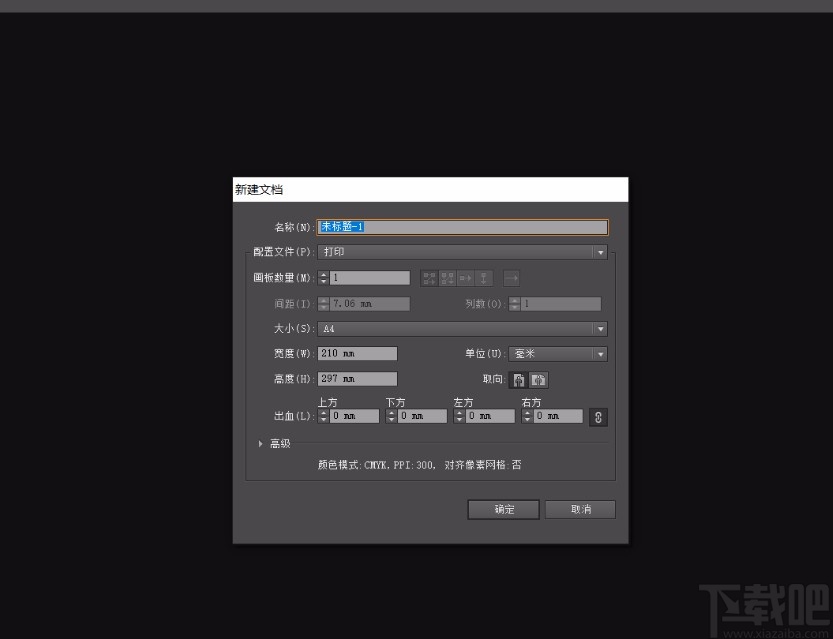833x639 pixels.
Task: Click the bleed values link chain icon
Action: click(x=598, y=416)
